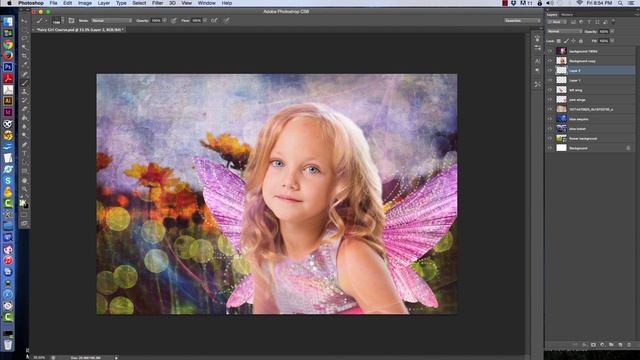This screenshot has width=640, height=360.
Task: Open the Tool Presets collapsed panel icon
Action: [x=538, y=84]
